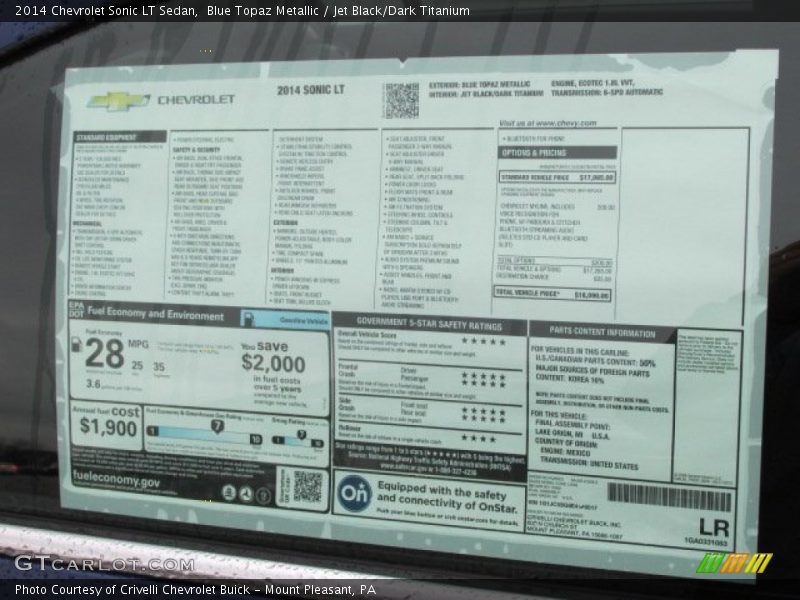Click the smartphone QR code near fueleconomy.gov
Screen dimensions: 800x600
coord(308,487)
